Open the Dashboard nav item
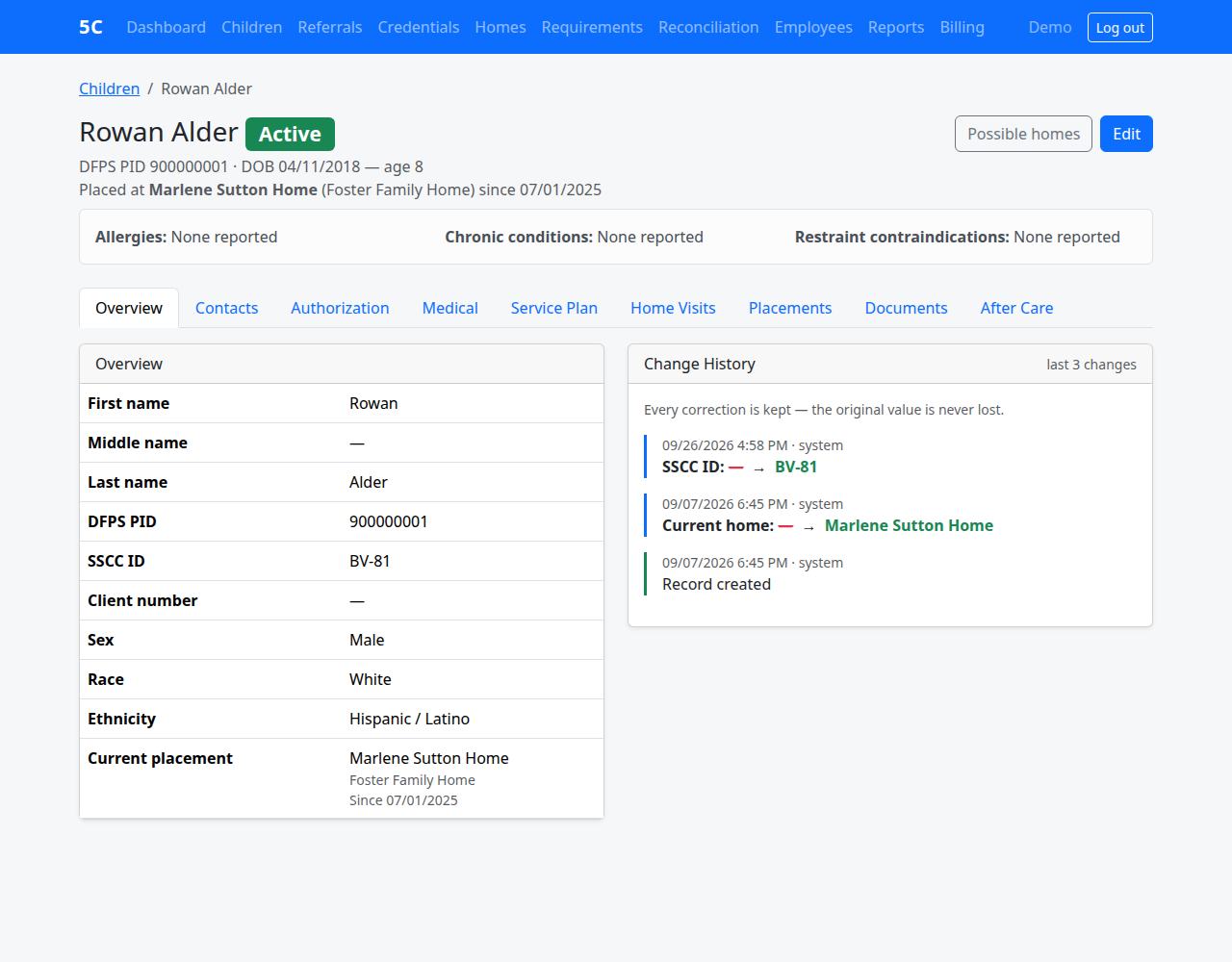The width and height of the screenshot is (1232, 962). (166, 27)
